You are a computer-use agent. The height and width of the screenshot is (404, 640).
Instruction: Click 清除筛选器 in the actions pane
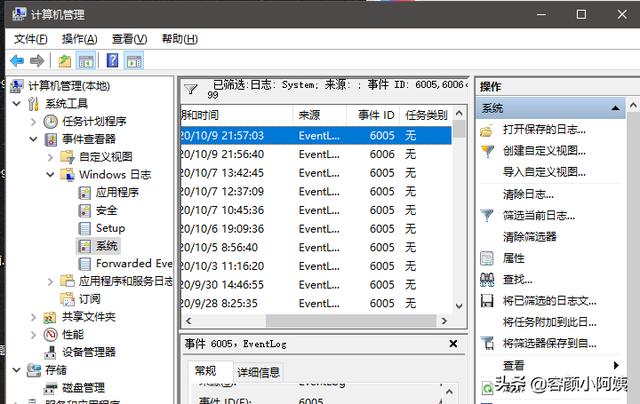(530, 237)
